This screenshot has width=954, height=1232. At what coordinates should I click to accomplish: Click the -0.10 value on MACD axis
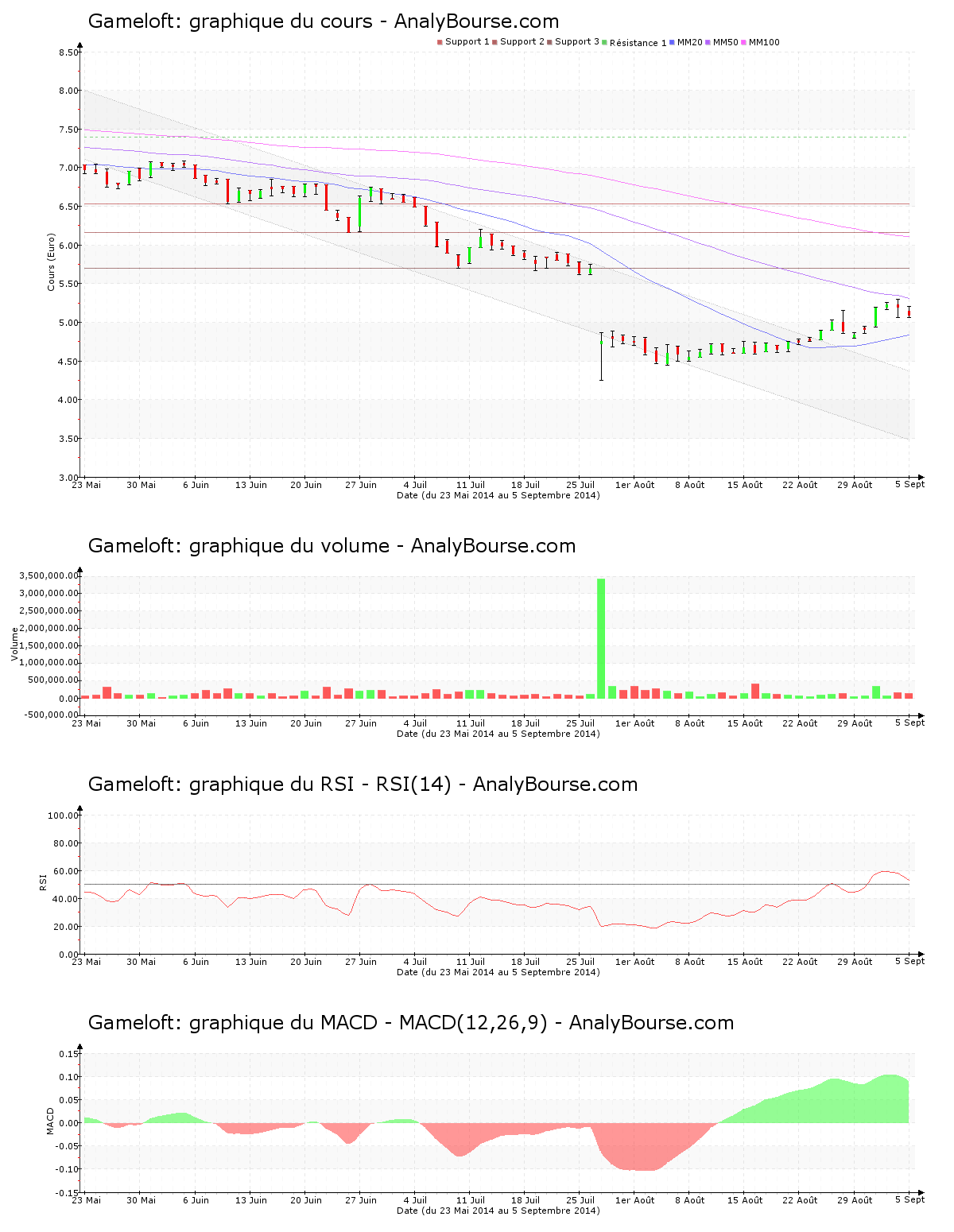coord(67,1169)
